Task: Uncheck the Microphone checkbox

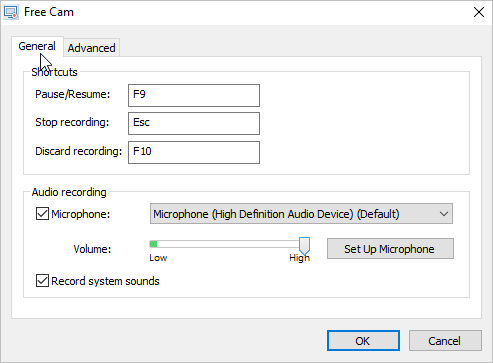Action: tap(42, 214)
